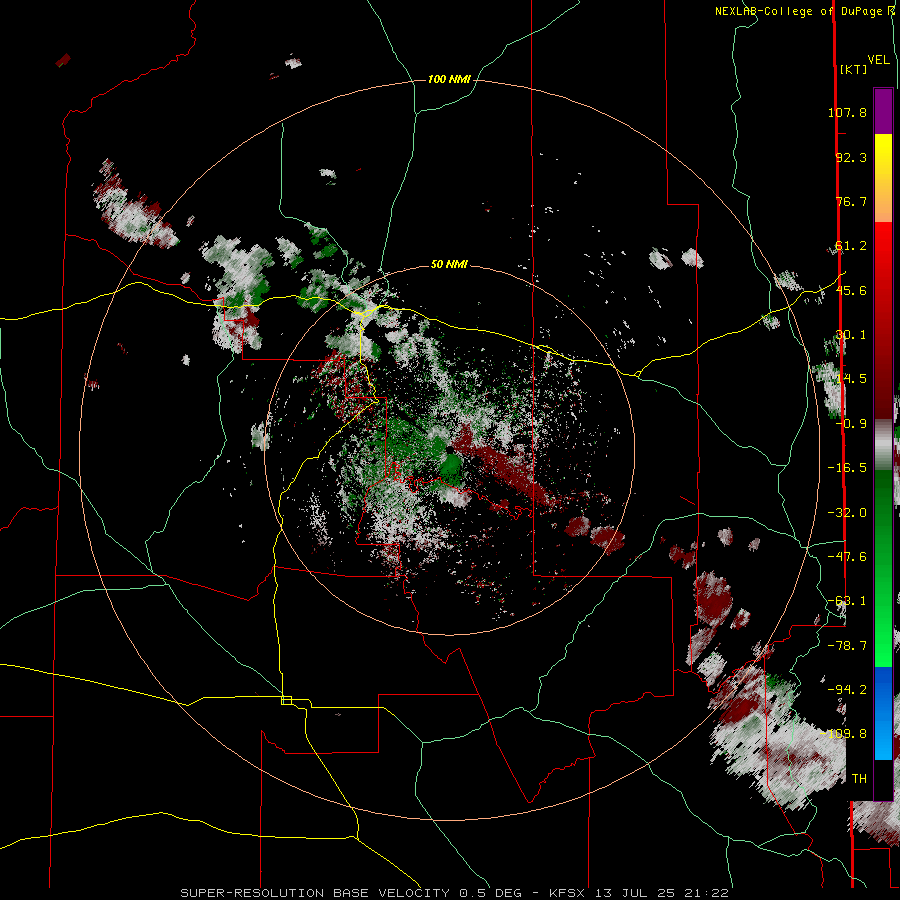This screenshot has height=900, width=900.
Task: Select the 61.2 velocity scale value
Action: (851, 246)
